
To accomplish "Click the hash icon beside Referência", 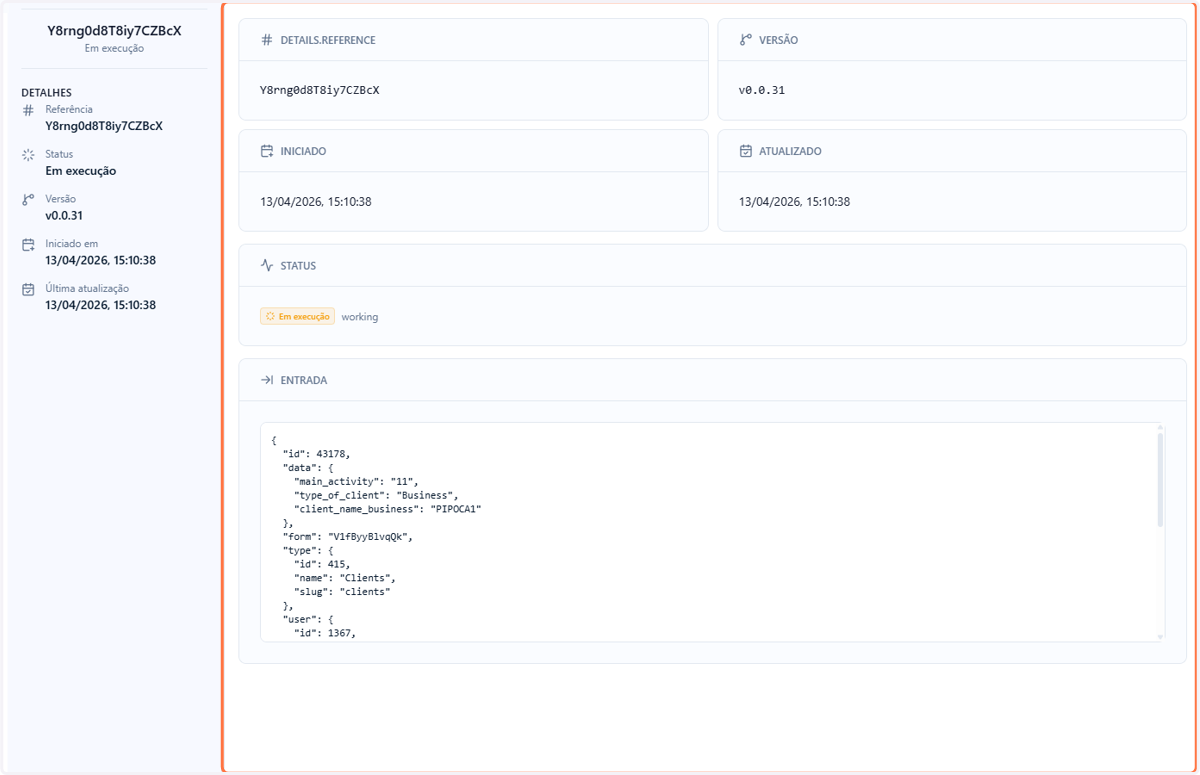I will [x=28, y=110].
